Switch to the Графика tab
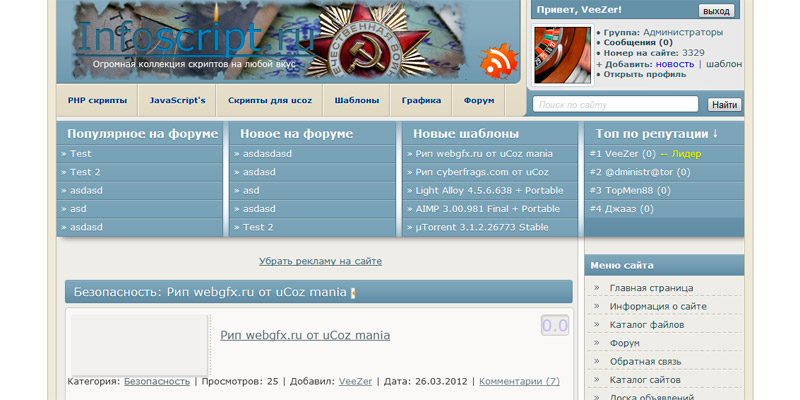This screenshot has height=400, width=800. [421, 101]
